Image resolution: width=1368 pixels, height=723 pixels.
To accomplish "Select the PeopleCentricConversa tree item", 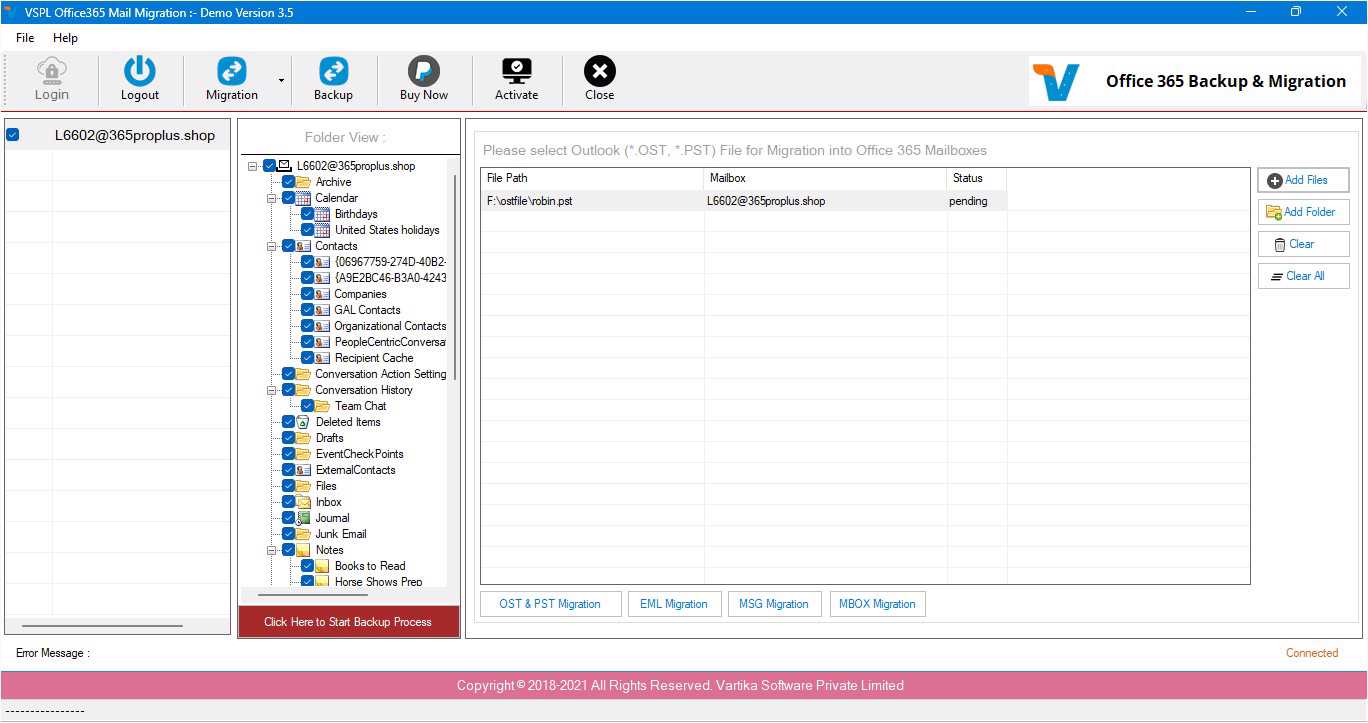I will 390,342.
